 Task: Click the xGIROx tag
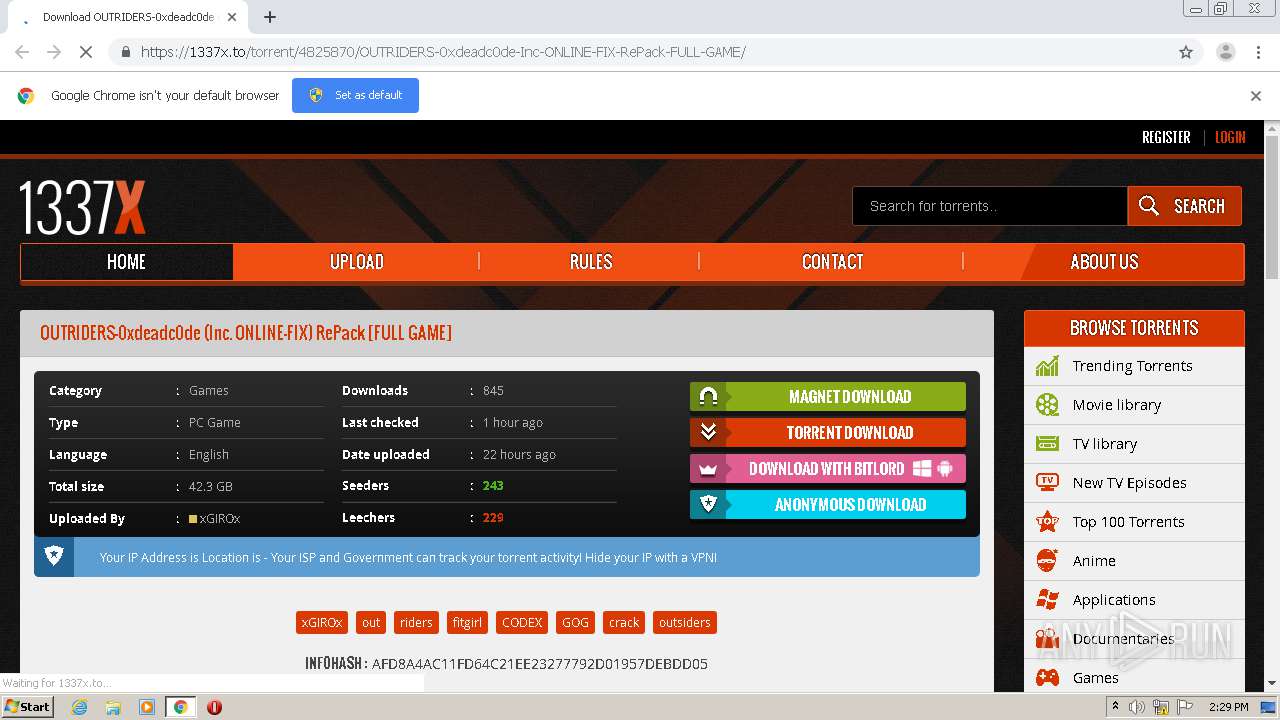(322, 623)
